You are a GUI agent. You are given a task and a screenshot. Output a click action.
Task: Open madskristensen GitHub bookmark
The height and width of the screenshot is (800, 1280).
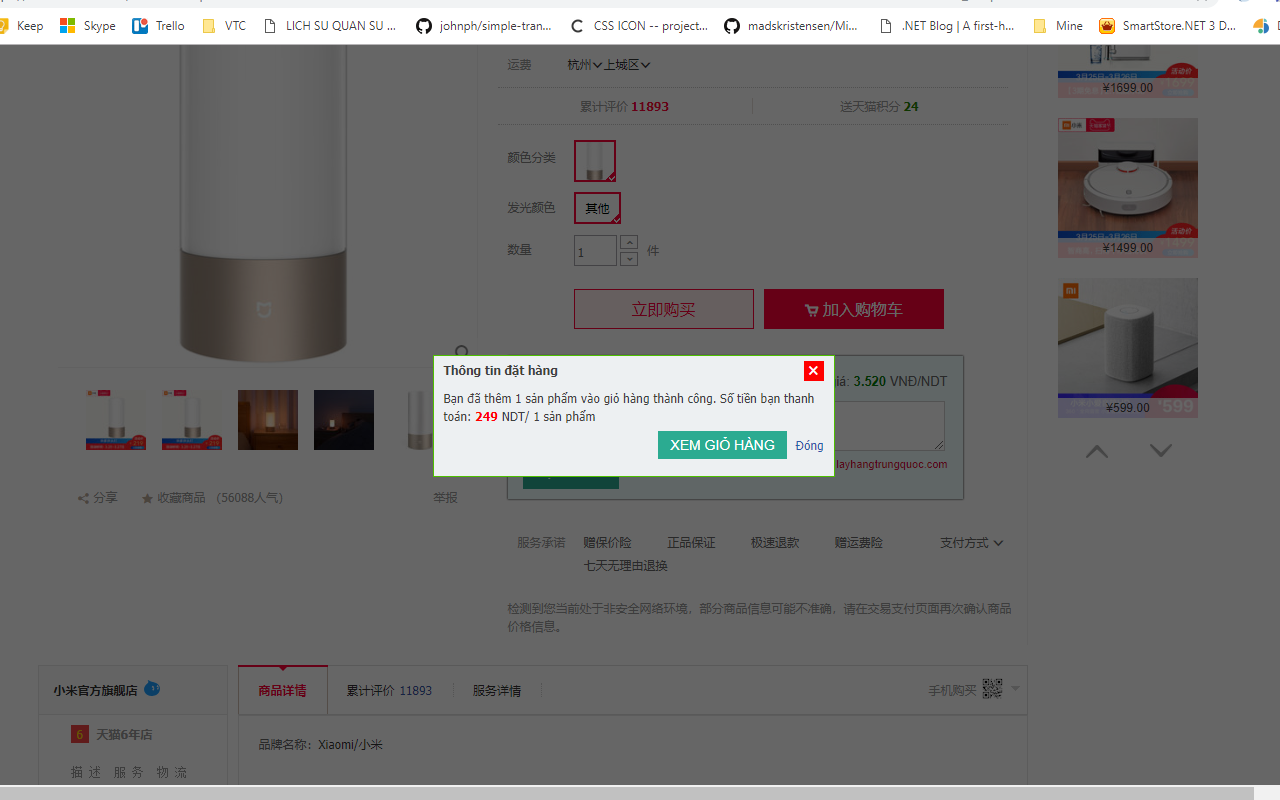pyautogui.click(x=792, y=26)
